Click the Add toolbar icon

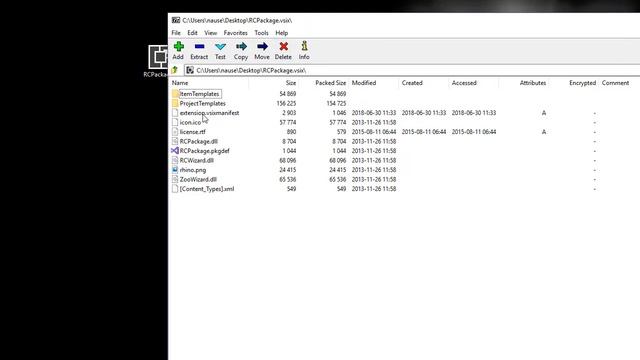[178, 47]
